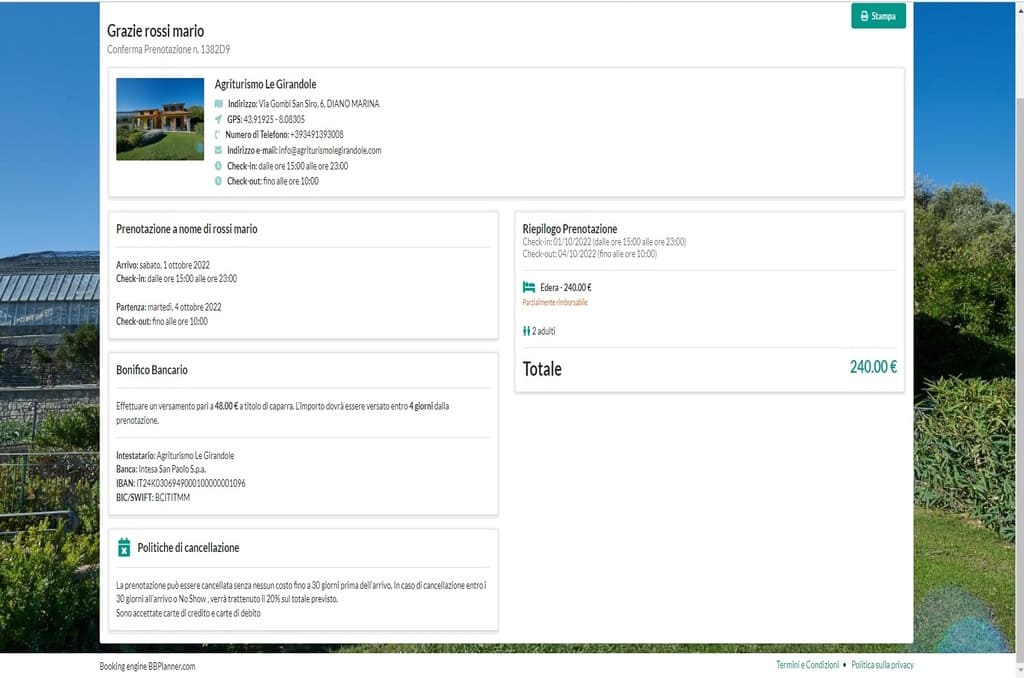
Task: Click the bed icon next to Edera
Action: coord(529,287)
